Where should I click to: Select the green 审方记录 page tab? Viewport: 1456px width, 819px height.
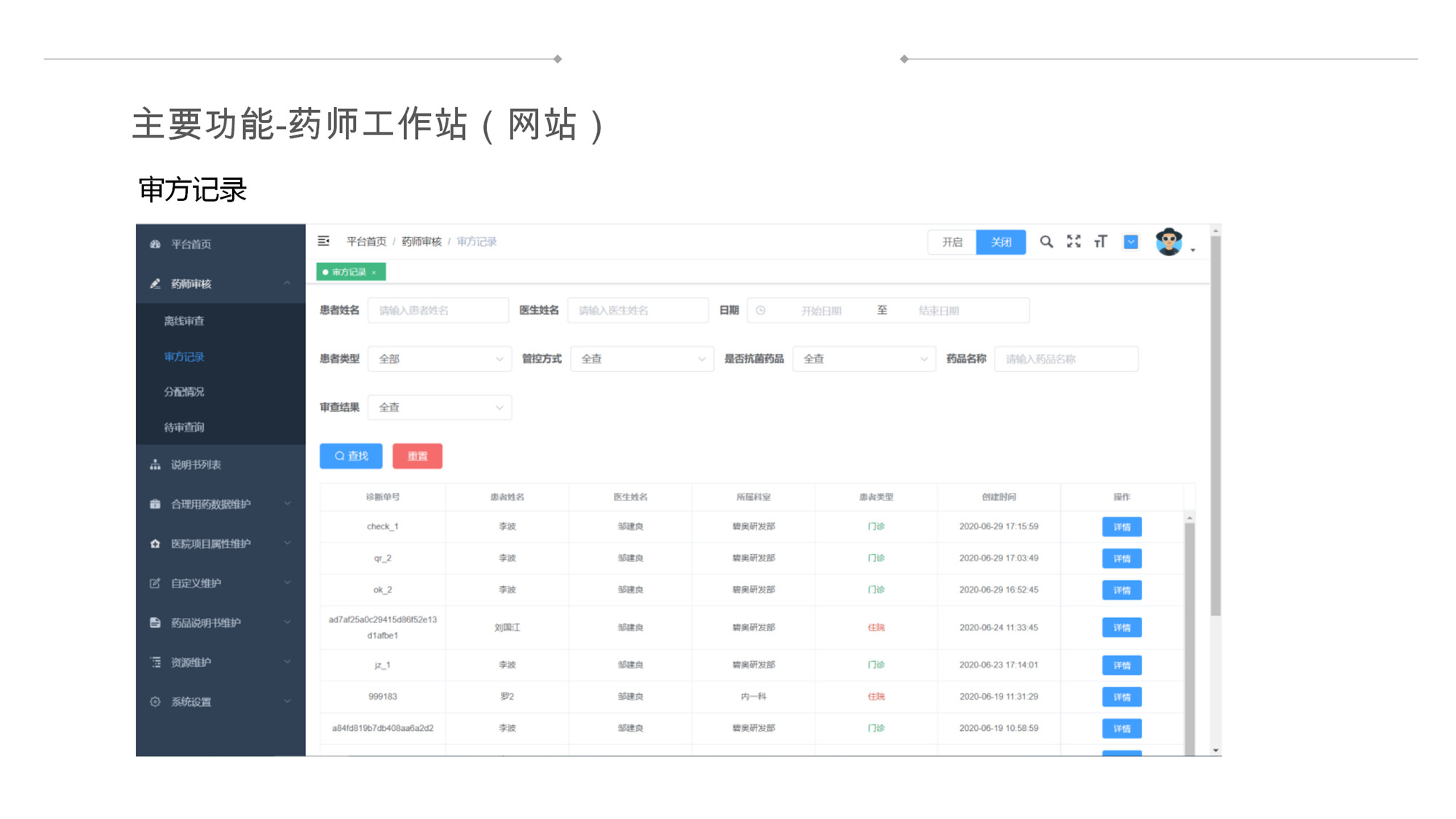(351, 272)
